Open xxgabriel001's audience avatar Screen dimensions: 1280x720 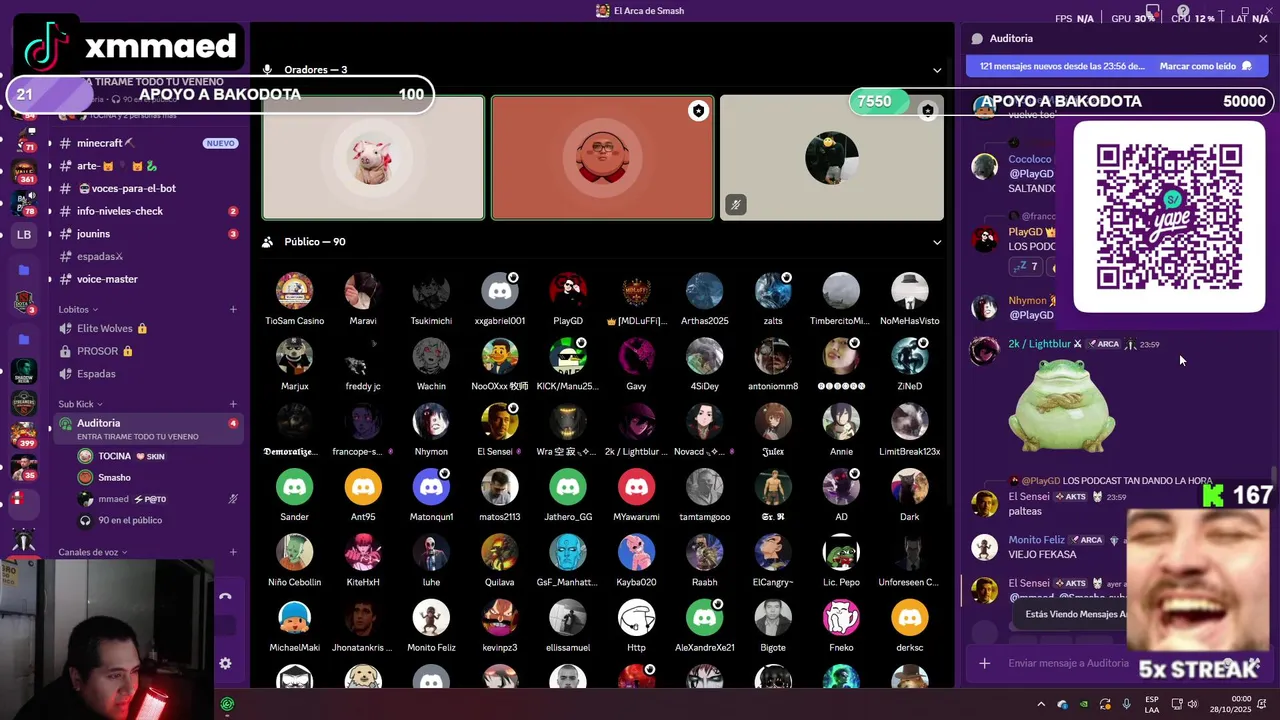tap(499, 291)
